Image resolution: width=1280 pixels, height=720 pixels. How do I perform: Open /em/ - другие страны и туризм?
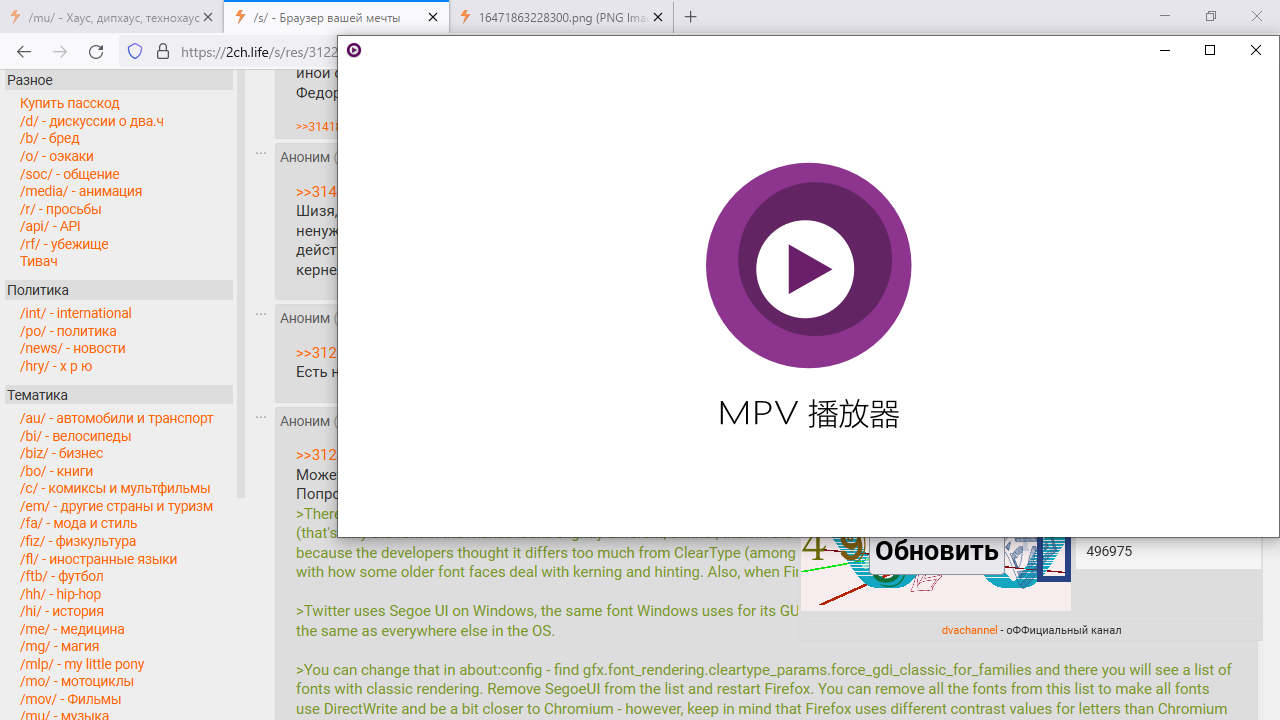pos(117,506)
